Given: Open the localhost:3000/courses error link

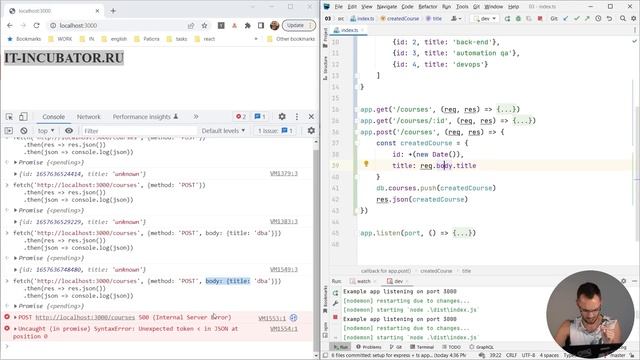Looking at the screenshot, I should 85,317.
